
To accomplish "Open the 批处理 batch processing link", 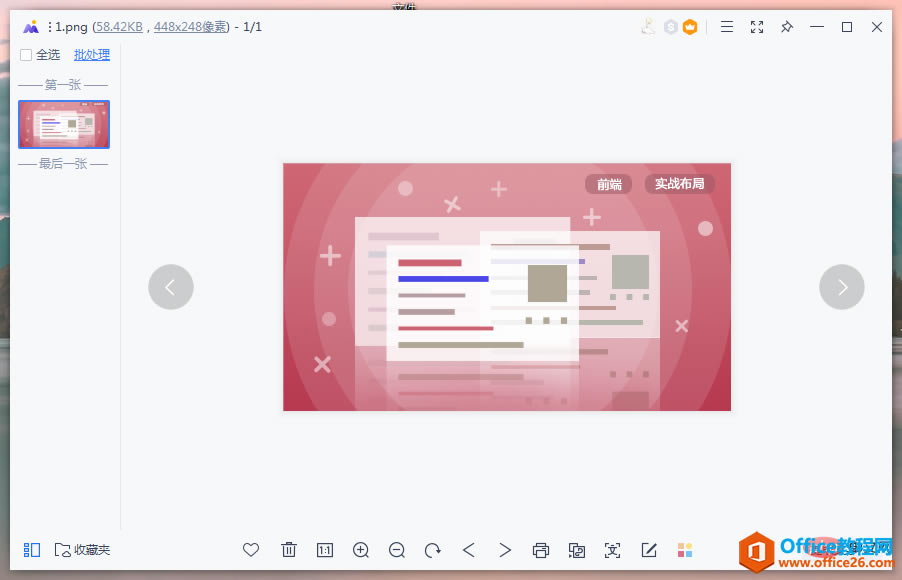I will (92, 55).
